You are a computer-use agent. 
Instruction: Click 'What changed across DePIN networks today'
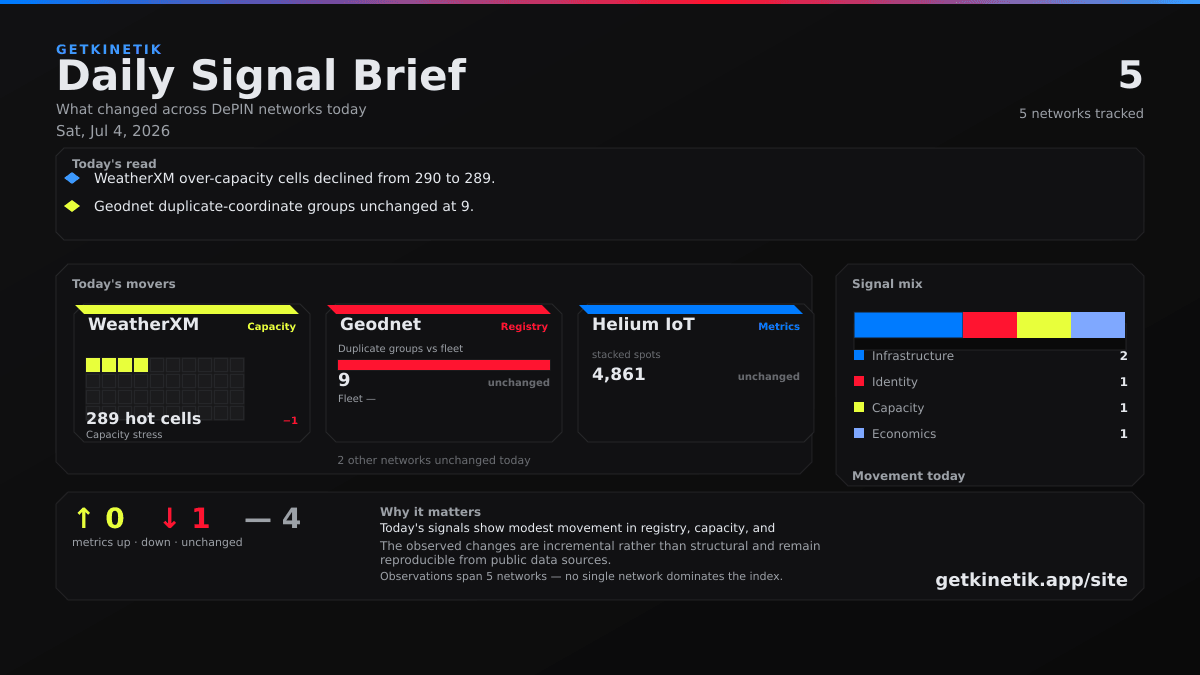tap(211, 109)
